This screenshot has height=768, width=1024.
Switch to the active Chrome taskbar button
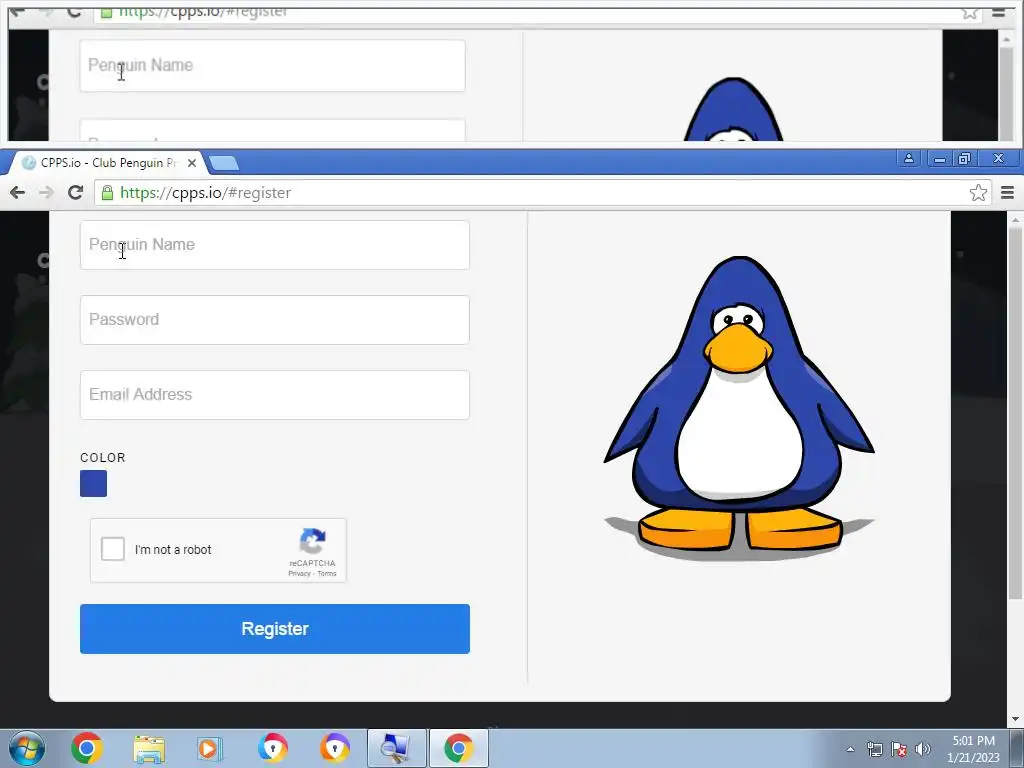point(458,748)
